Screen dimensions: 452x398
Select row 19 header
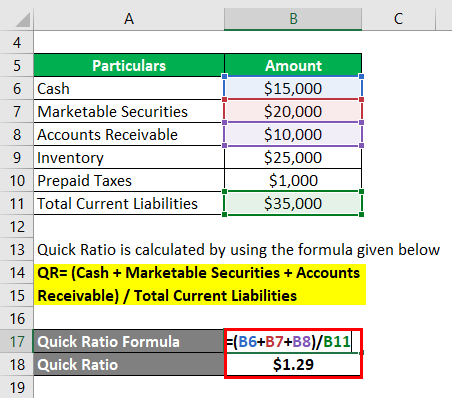click(17, 387)
